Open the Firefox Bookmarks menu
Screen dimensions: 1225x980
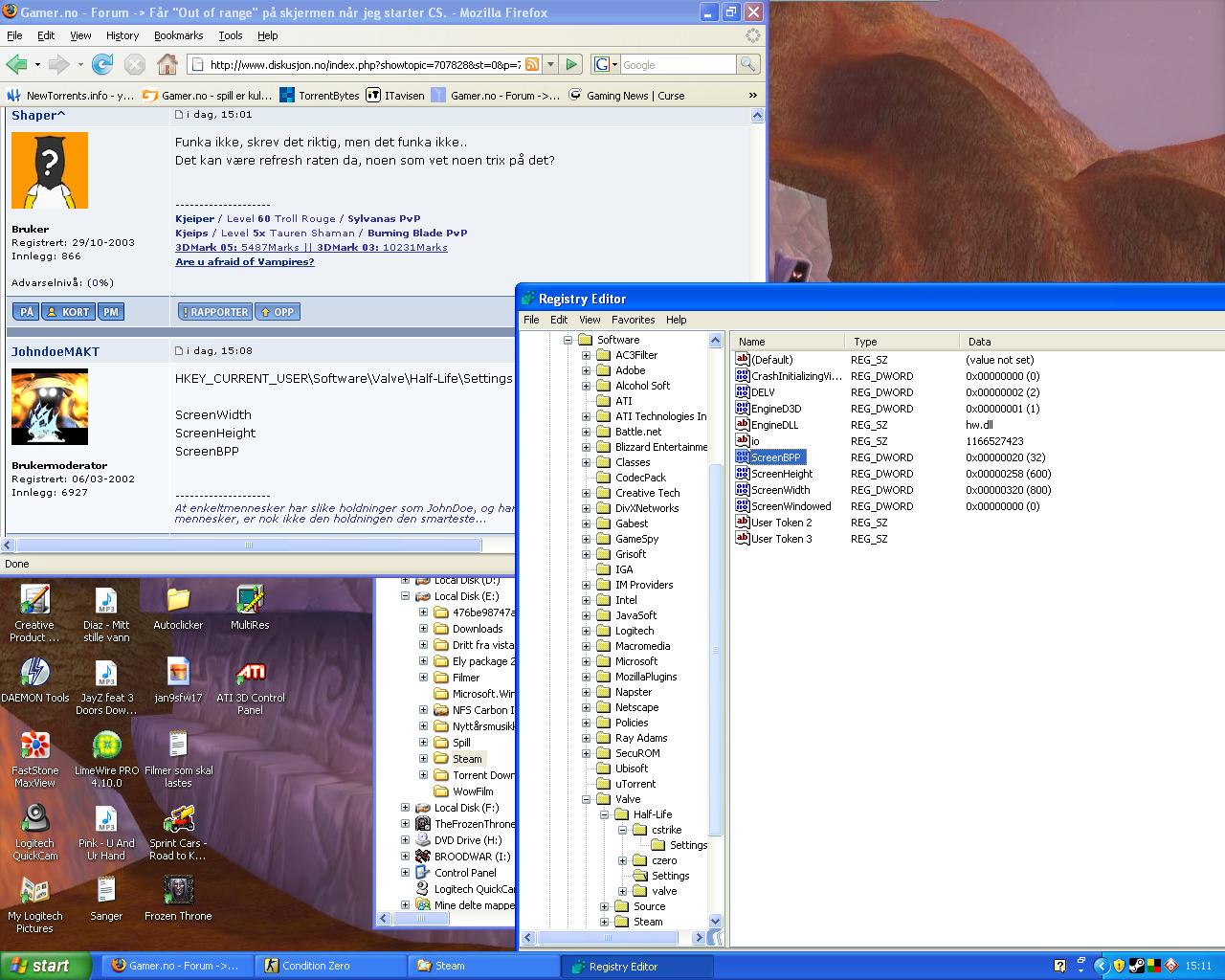(x=178, y=35)
